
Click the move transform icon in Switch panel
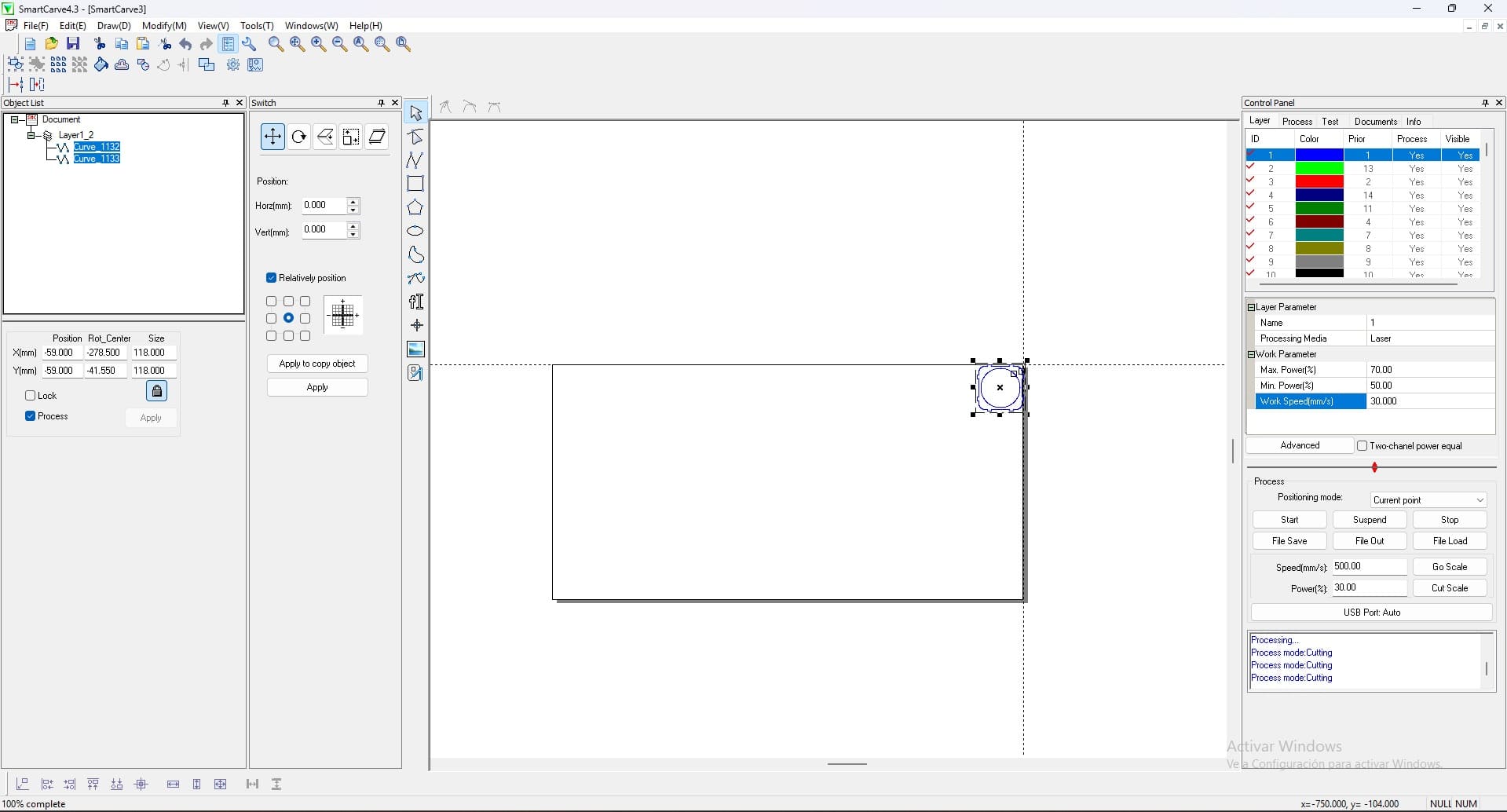coord(273,137)
